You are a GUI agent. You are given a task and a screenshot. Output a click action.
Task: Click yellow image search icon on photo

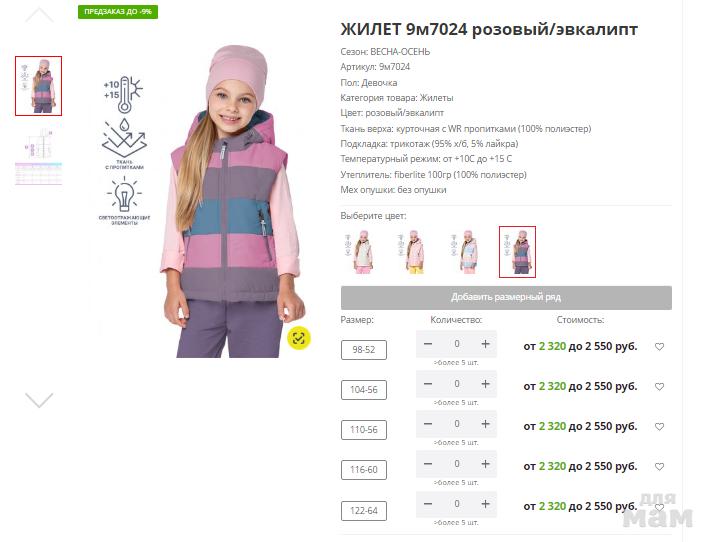(x=299, y=338)
